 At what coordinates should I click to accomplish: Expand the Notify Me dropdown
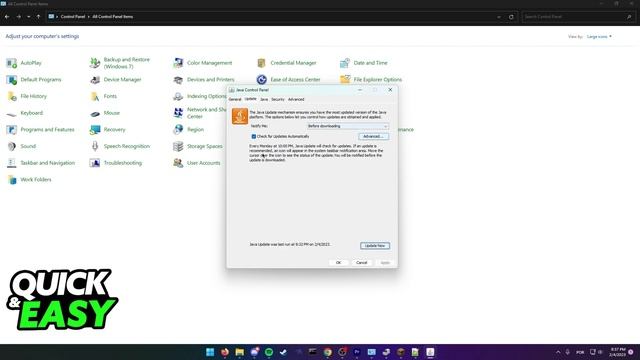tap(348, 126)
